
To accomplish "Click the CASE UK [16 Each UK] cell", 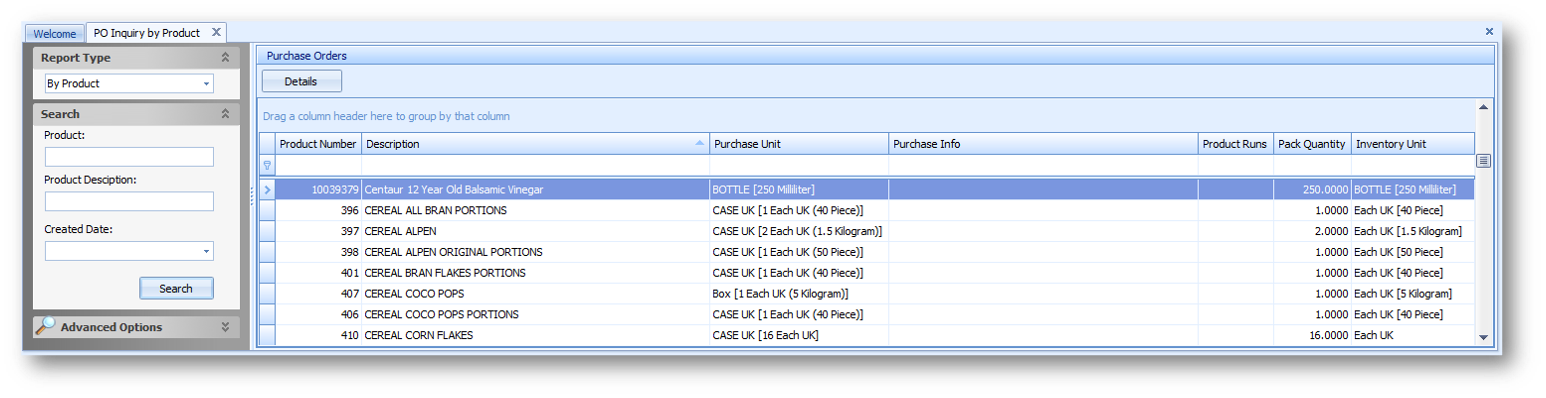I will coord(799,335).
